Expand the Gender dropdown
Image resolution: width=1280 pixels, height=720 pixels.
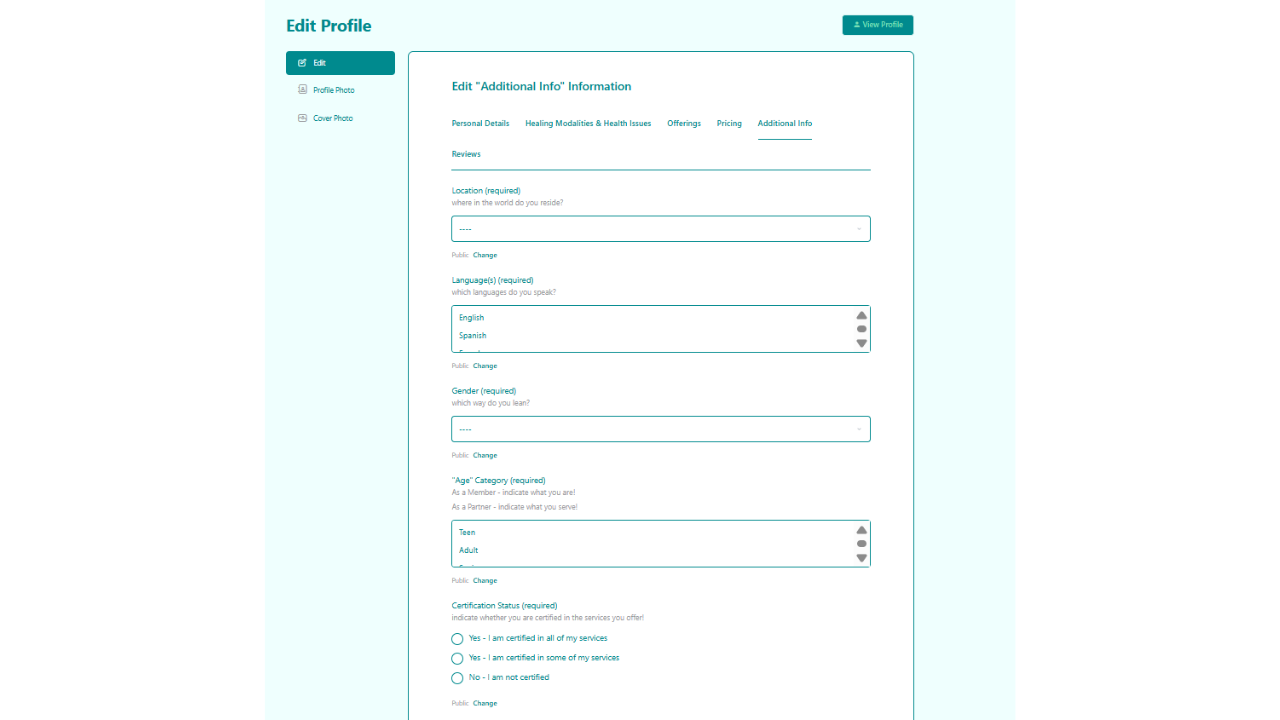tap(660, 429)
